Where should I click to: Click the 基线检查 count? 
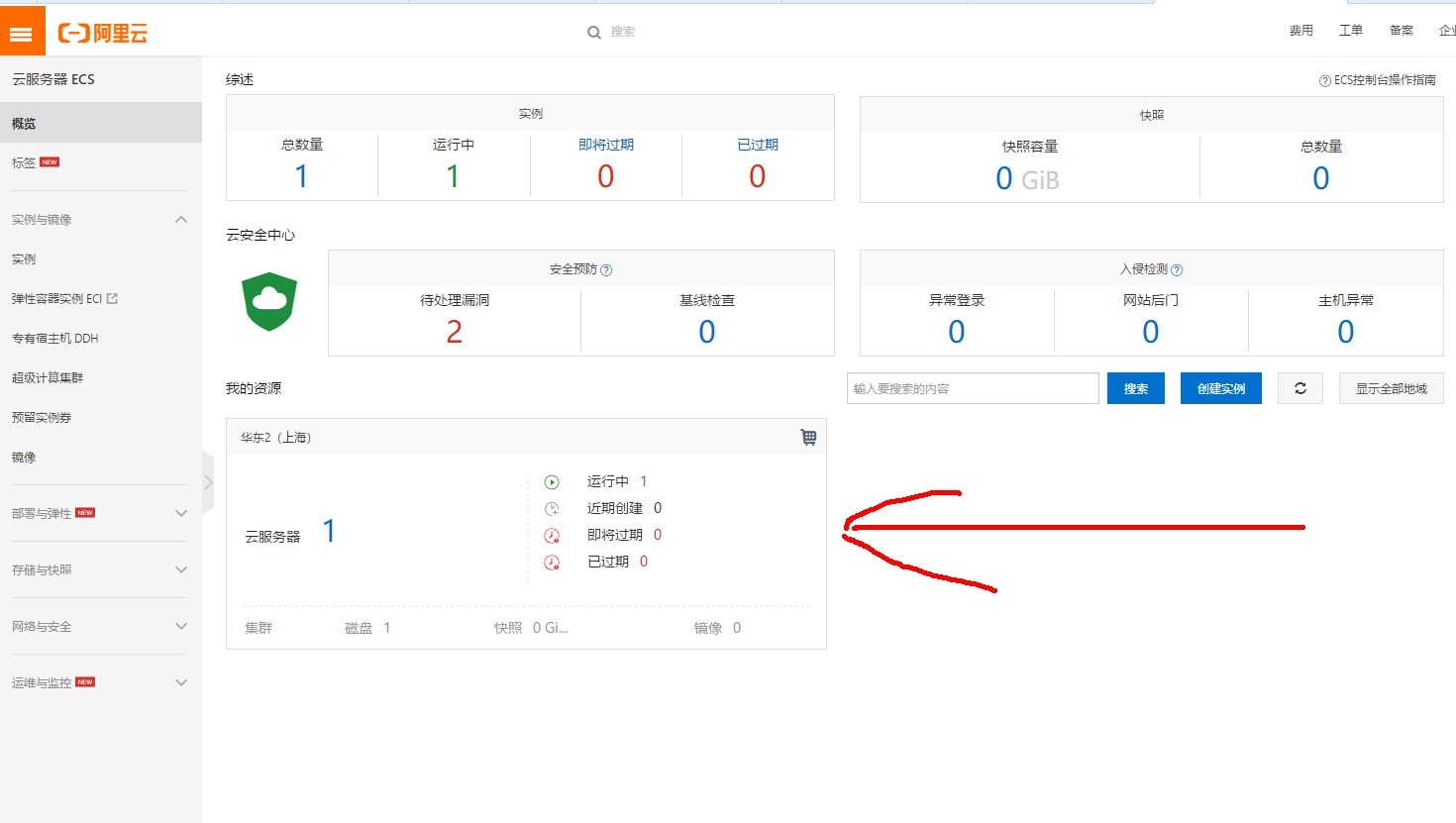(x=707, y=332)
